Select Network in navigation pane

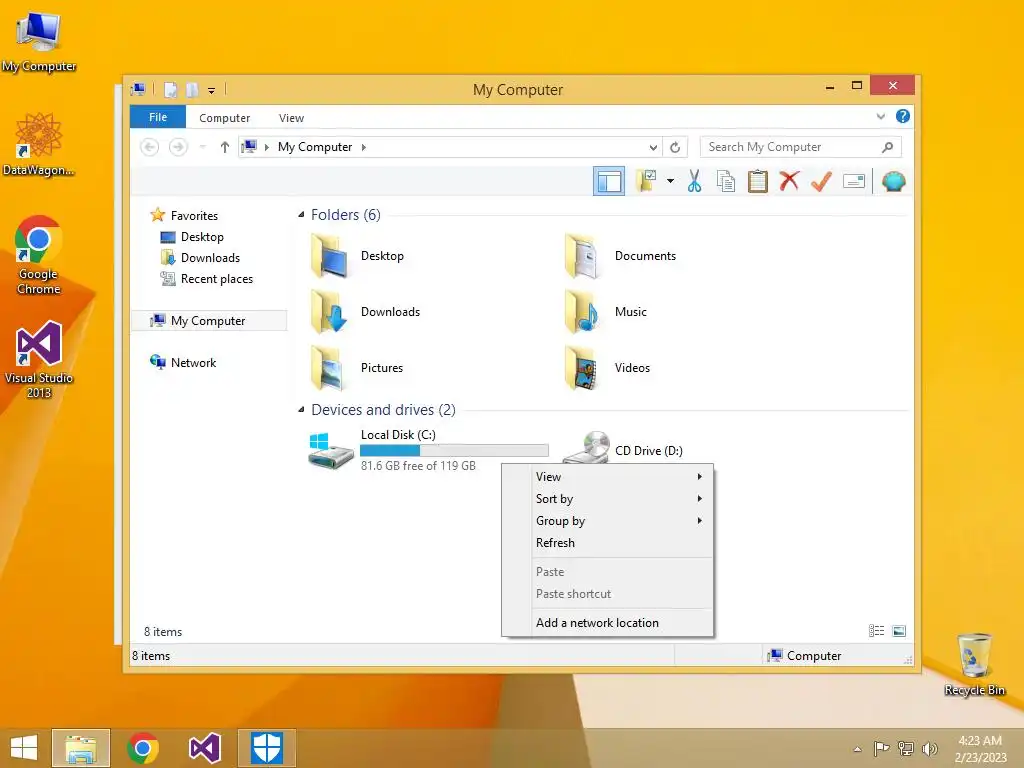[x=193, y=362]
